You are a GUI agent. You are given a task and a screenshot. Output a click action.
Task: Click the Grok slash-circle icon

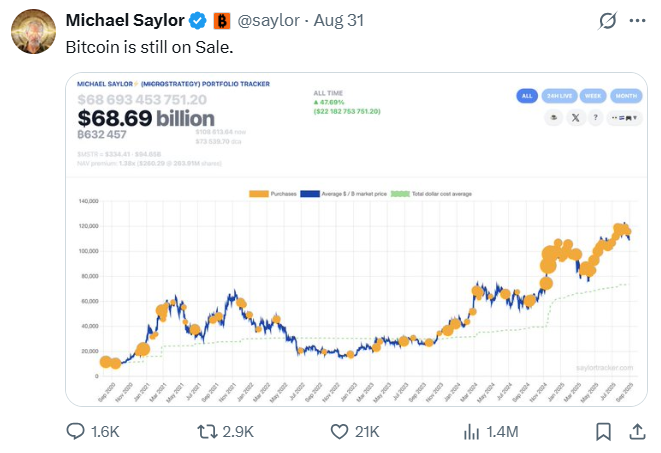[606, 21]
